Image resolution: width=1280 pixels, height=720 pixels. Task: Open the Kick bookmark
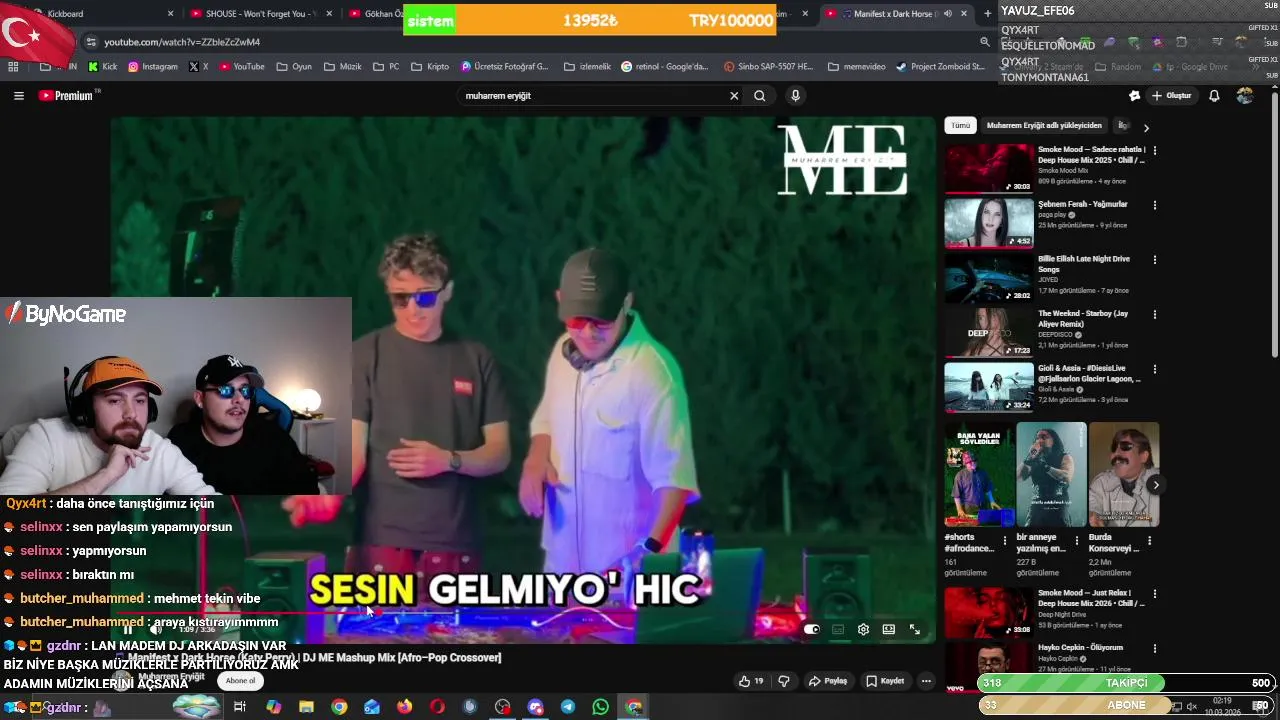tap(103, 67)
